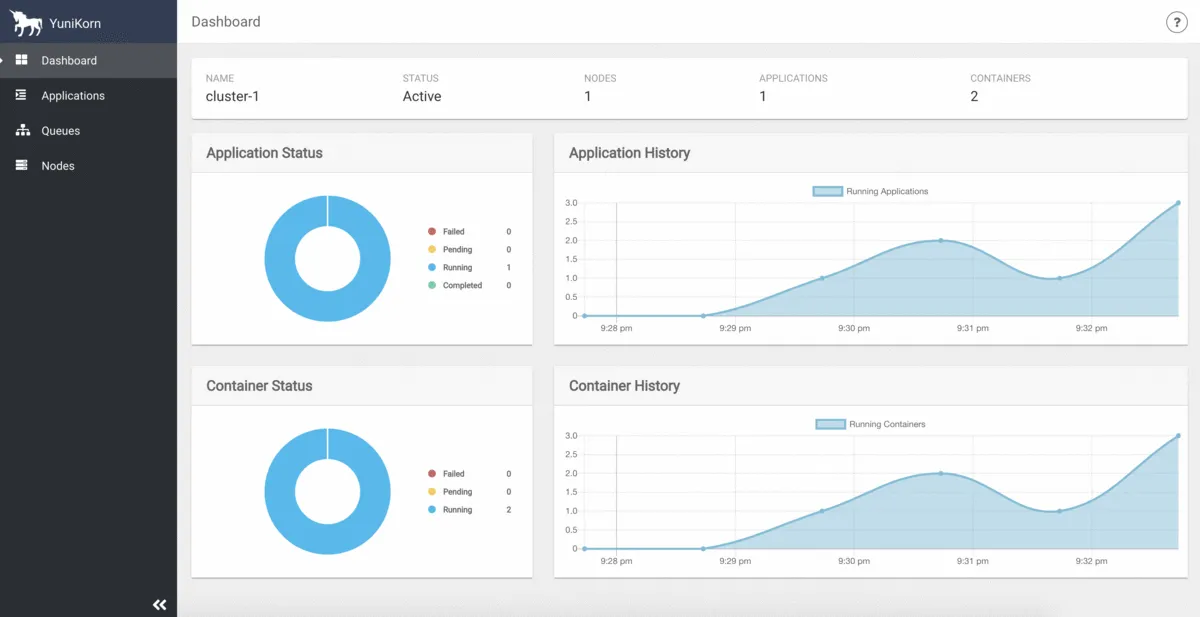Open the help question mark icon
This screenshot has width=1200, height=617.
[1176, 23]
